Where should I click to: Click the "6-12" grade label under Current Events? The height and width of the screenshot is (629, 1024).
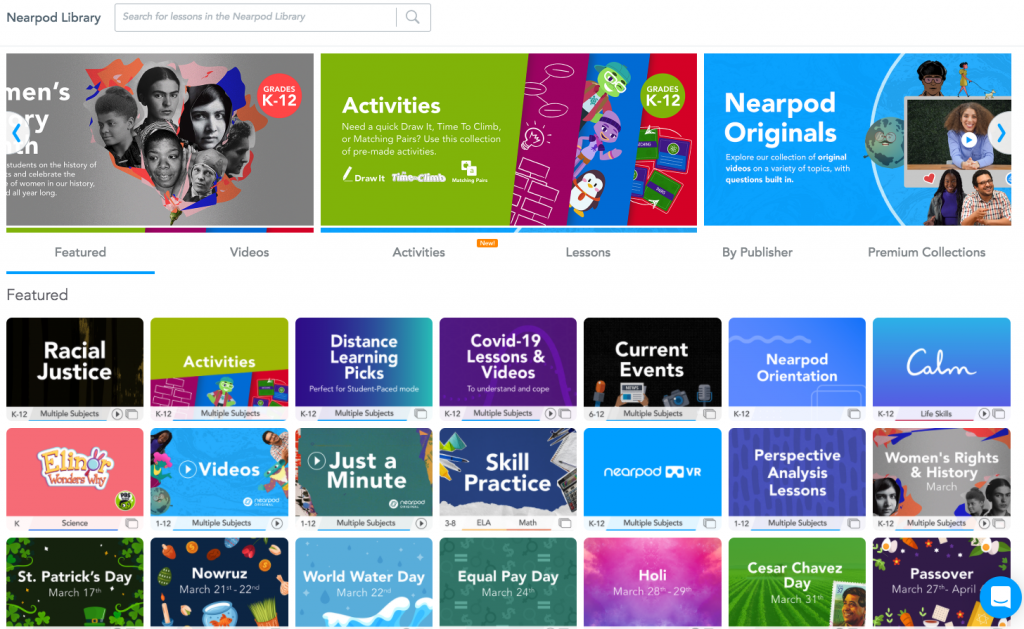(596, 413)
